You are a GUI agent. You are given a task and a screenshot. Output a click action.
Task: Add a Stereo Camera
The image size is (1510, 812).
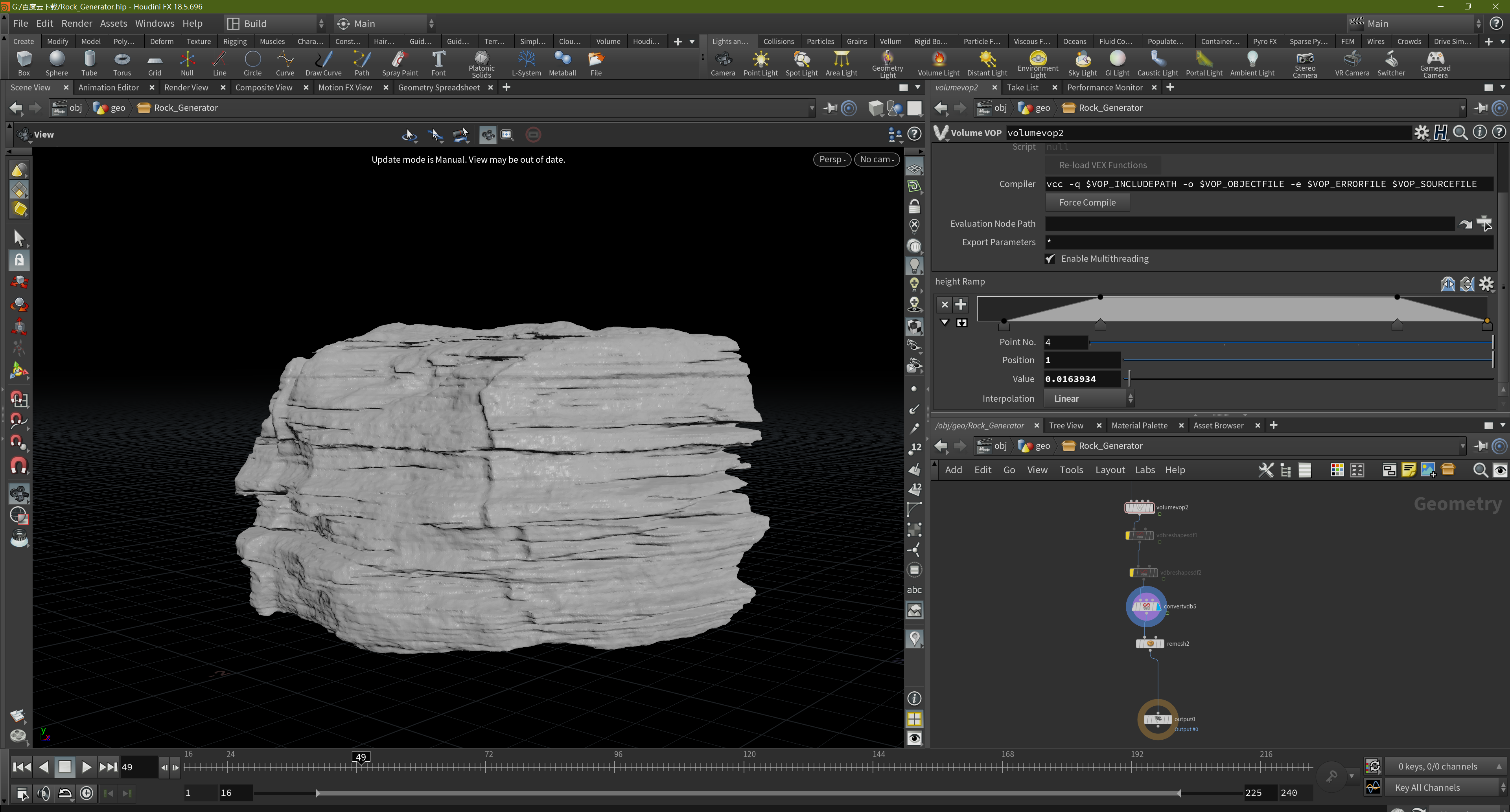(x=1304, y=63)
